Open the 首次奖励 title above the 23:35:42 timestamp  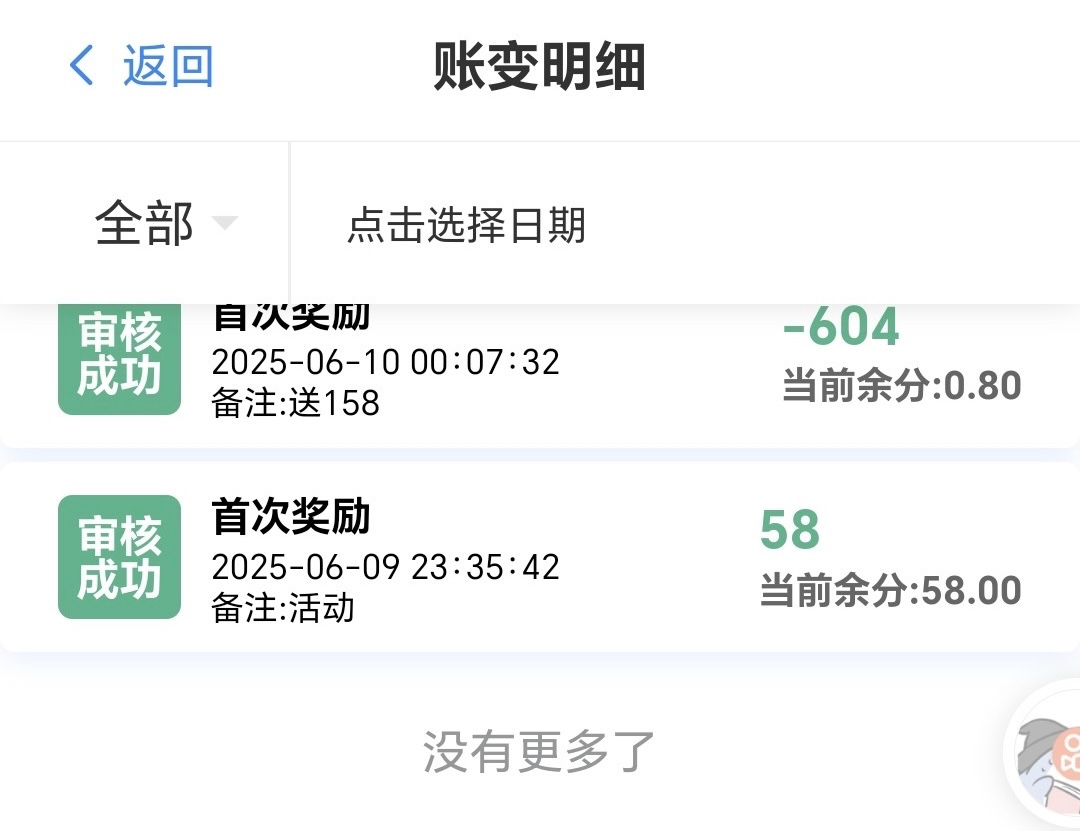(291, 518)
